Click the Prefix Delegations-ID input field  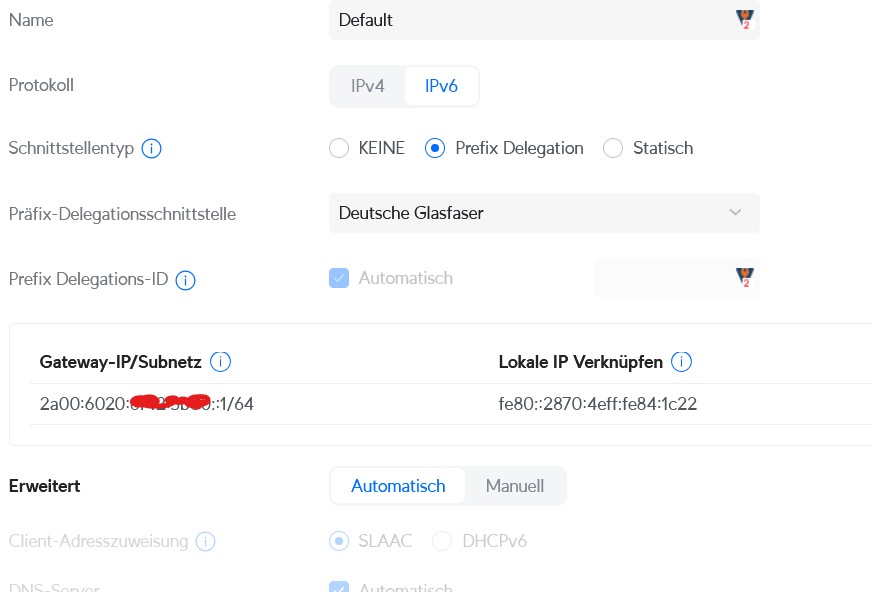tap(677, 278)
